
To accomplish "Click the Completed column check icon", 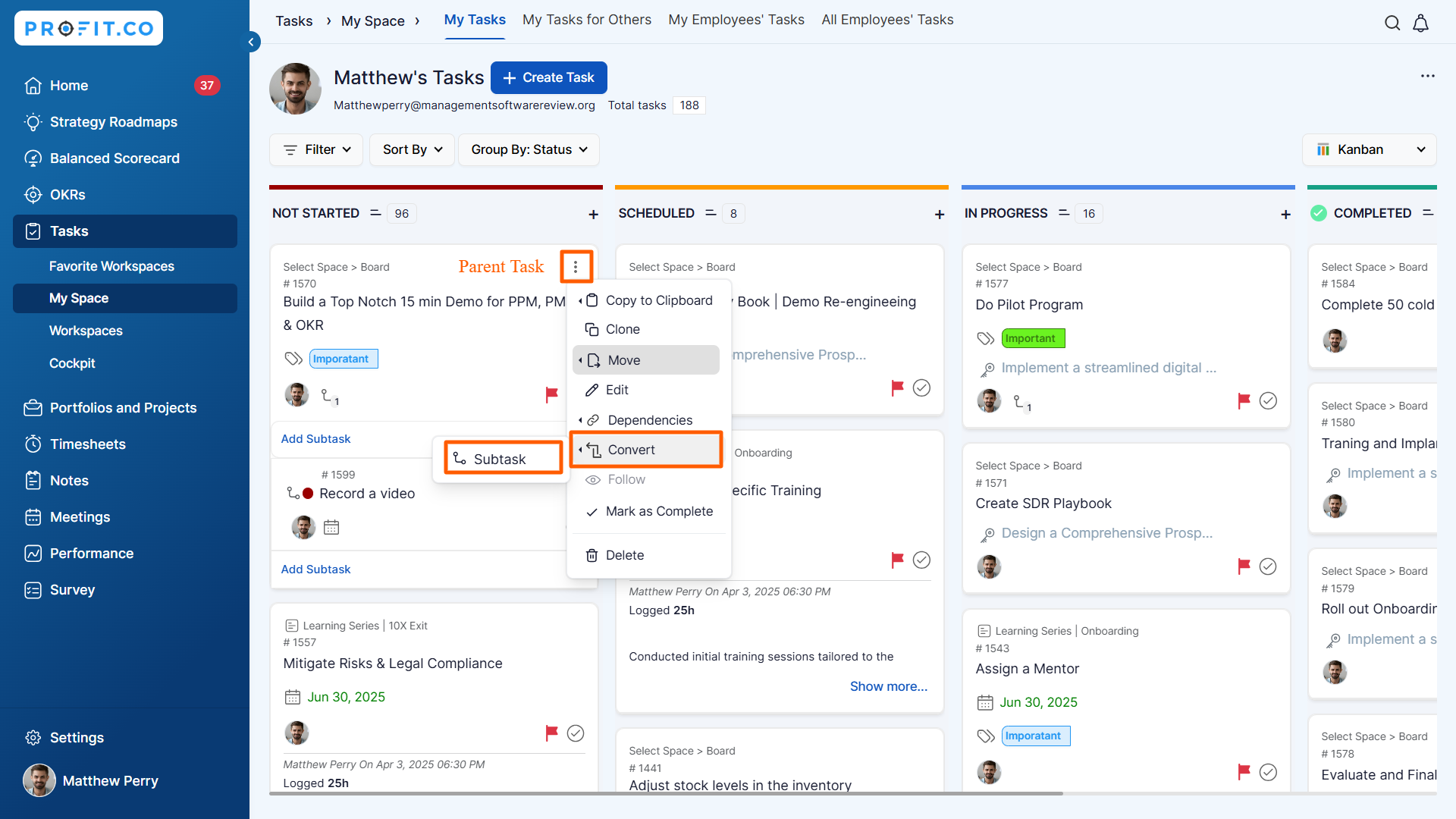I will (1319, 213).
